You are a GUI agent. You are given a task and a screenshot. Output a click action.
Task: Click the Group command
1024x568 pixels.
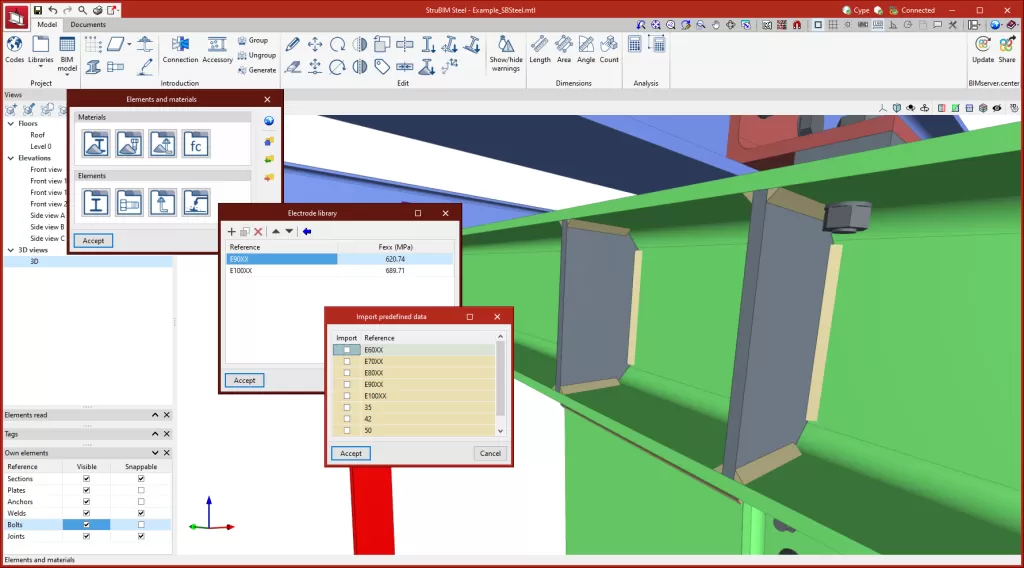(x=253, y=40)
